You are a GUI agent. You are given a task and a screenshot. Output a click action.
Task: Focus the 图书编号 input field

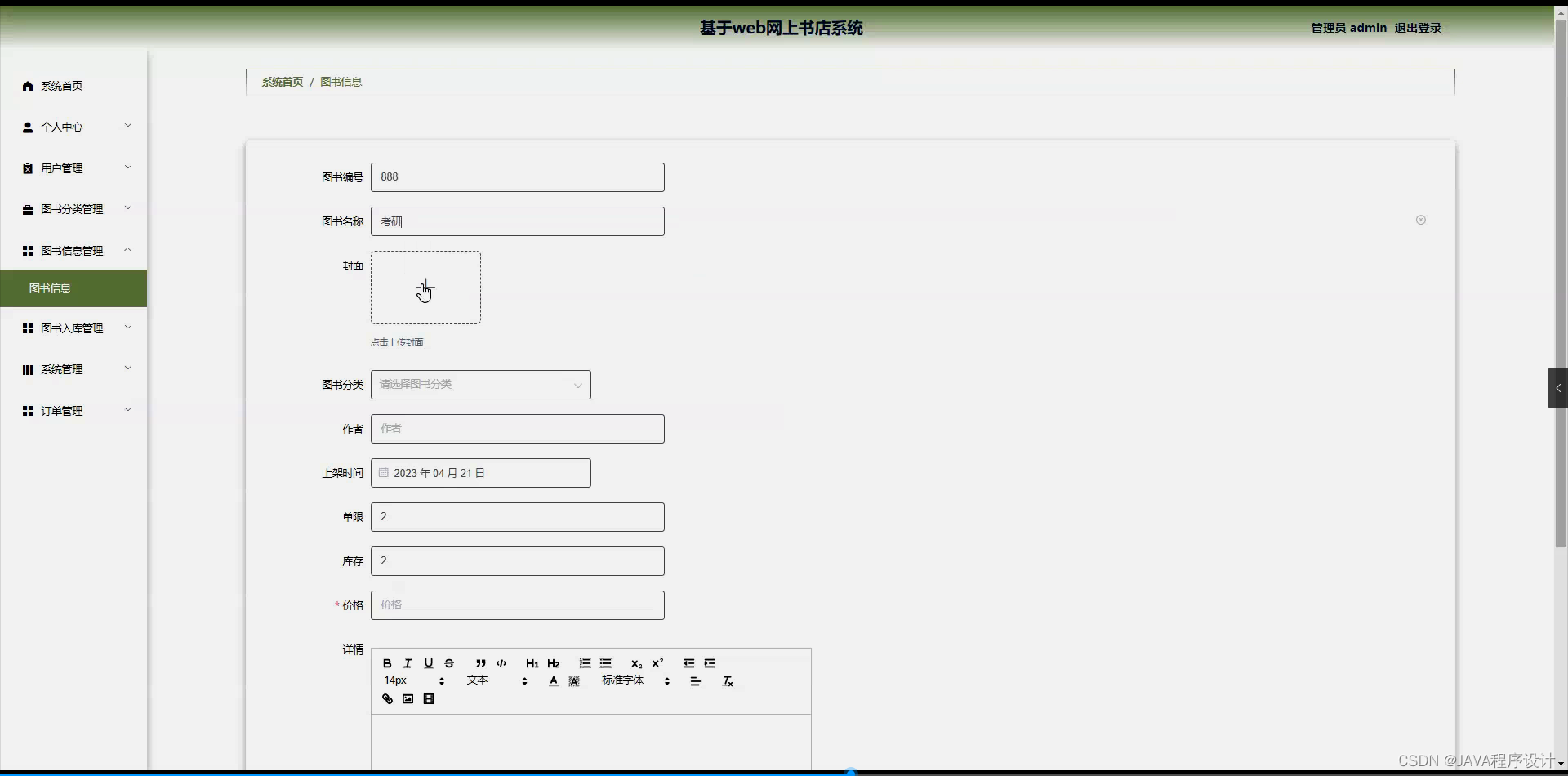(x=518, y=177)
